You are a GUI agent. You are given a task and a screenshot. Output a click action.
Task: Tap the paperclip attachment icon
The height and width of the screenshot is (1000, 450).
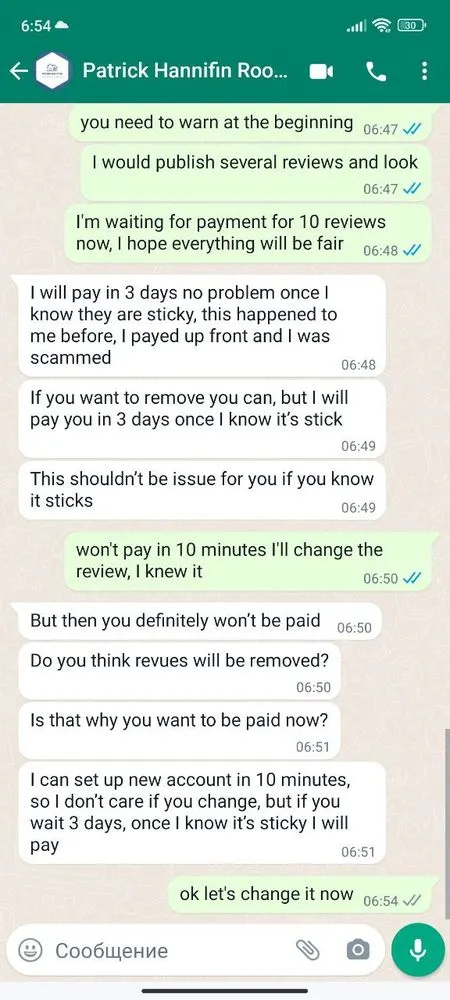308,950
